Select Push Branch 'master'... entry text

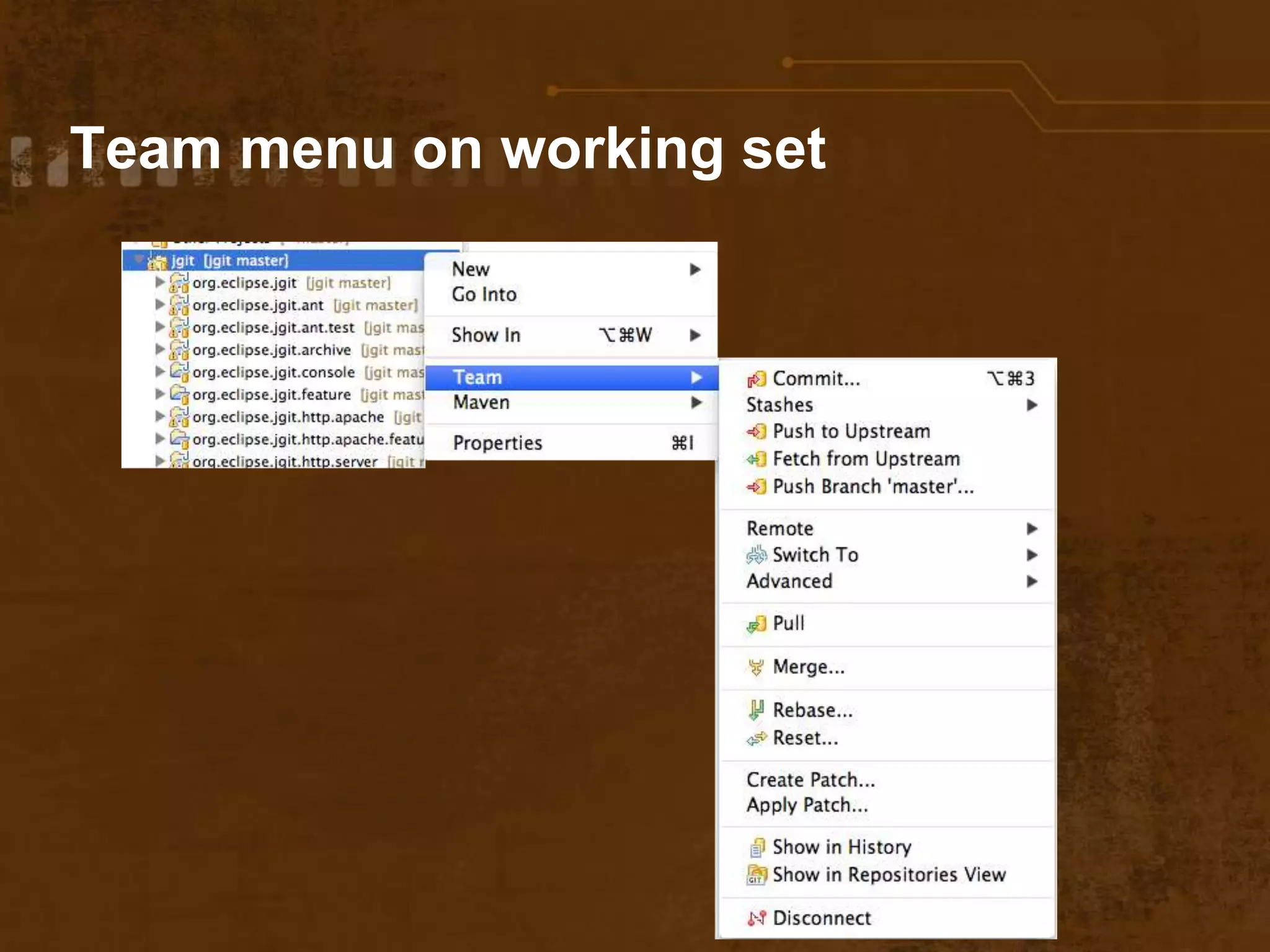coord(873,487)
